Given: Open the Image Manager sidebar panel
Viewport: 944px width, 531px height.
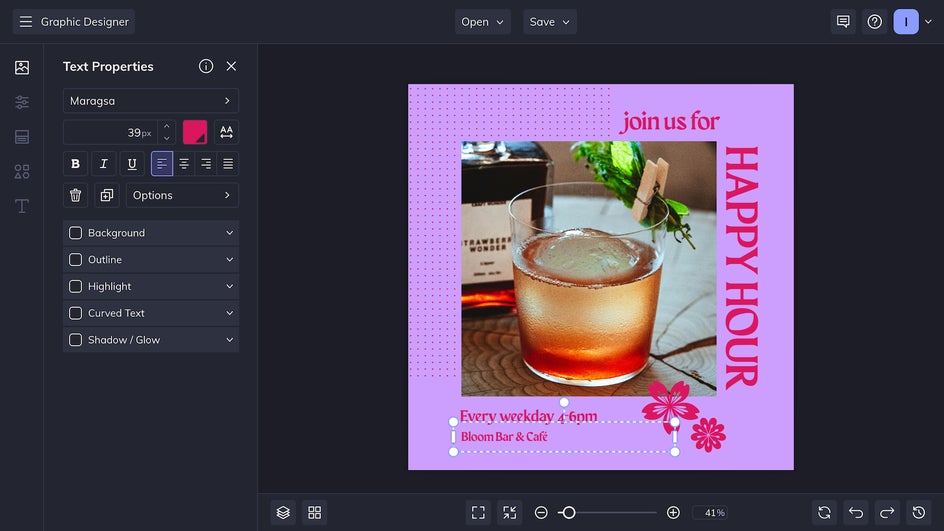Looking at the screenshot, I should tap(22, 67).
